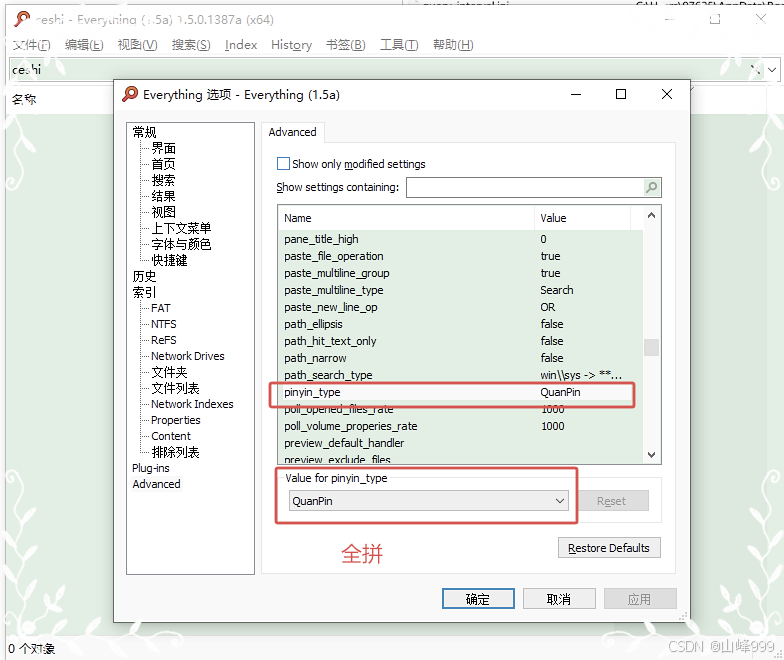Open the 帮助(H) menu
Screen dimensions: 784x660
452,45
